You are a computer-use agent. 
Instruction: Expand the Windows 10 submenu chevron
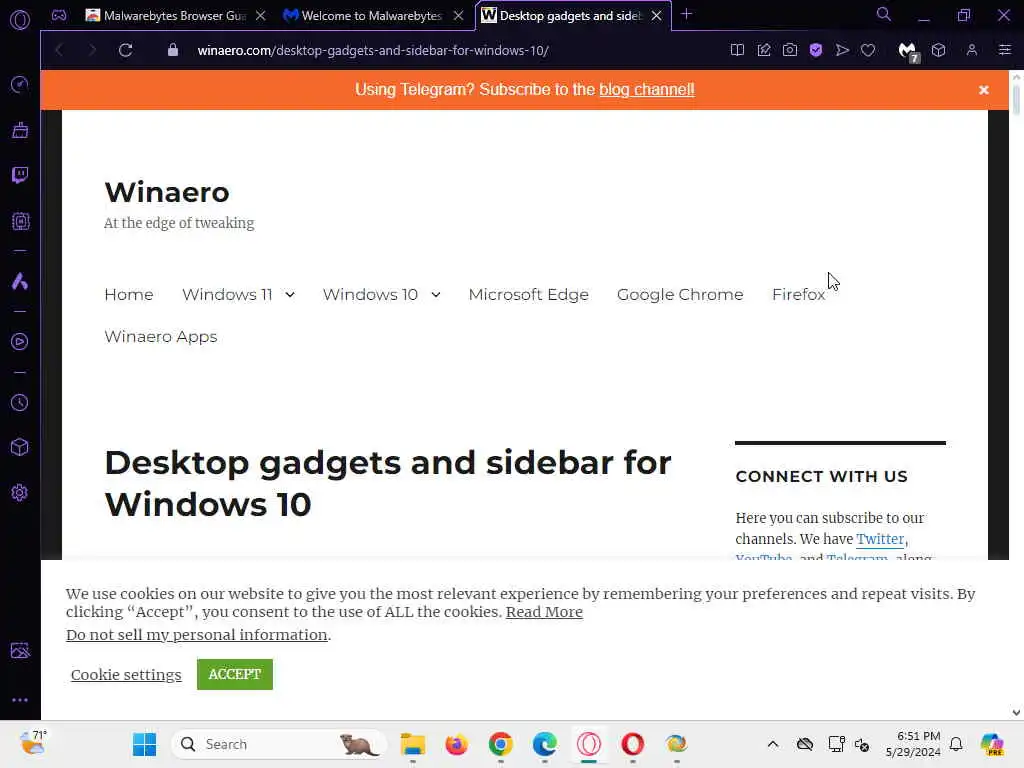pyautogui.click(x=436, y=295)
